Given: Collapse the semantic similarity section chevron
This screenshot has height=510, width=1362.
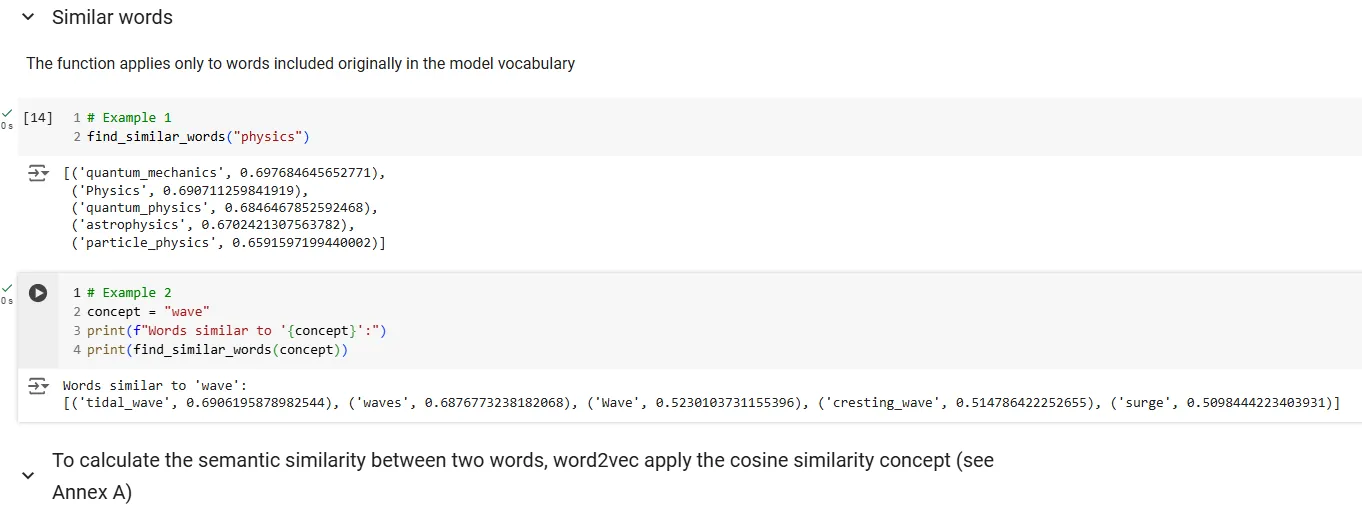Looking at the screenshot, I should 28,476.
